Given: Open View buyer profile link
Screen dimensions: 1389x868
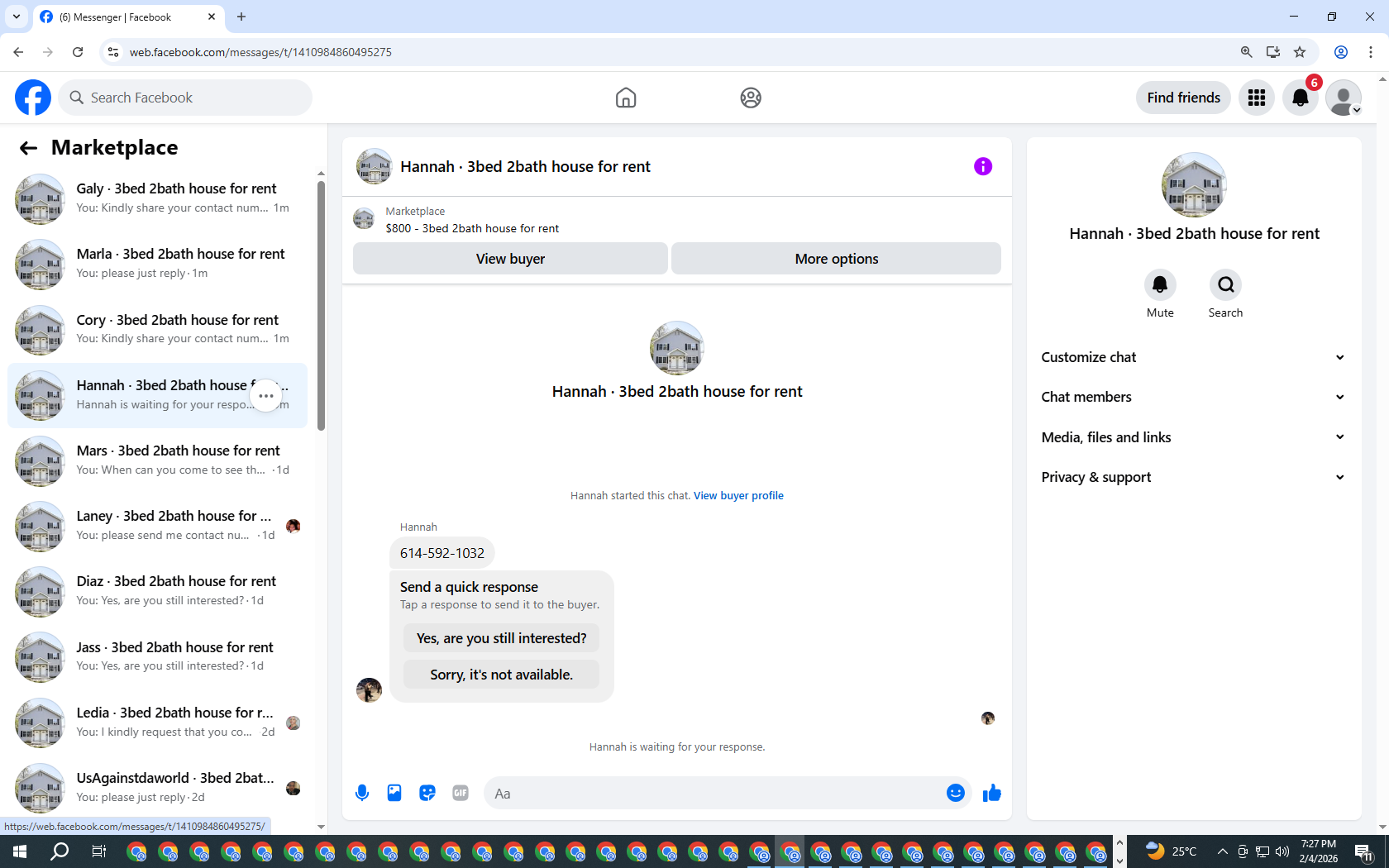Looking at the screenshot, I should tap(738, 496).
